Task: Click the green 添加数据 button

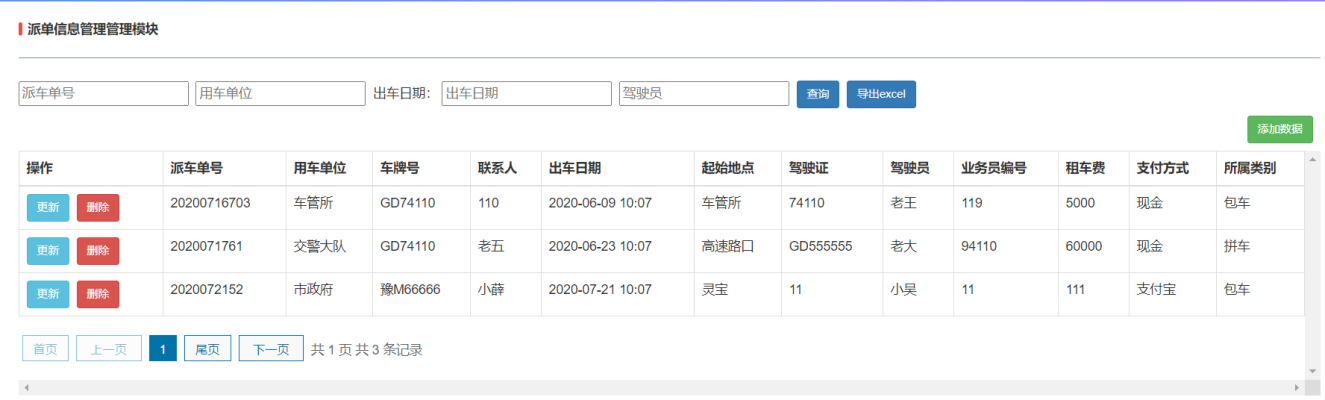Action: (x=1279, y=129)
